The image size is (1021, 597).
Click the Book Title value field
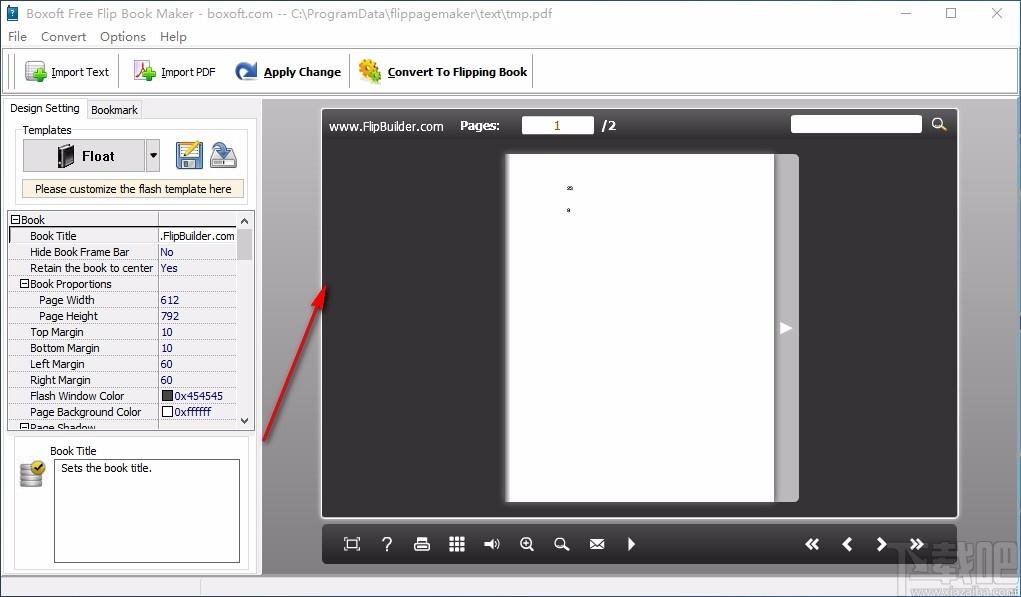(197, 236)
